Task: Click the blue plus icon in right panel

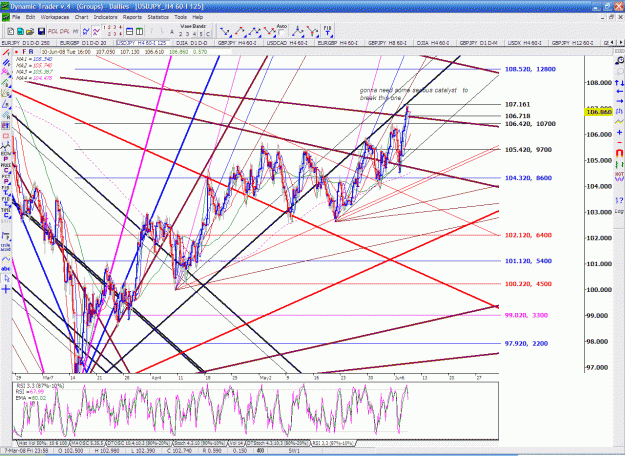Action: pyautogui.click(x=619, y=132)
